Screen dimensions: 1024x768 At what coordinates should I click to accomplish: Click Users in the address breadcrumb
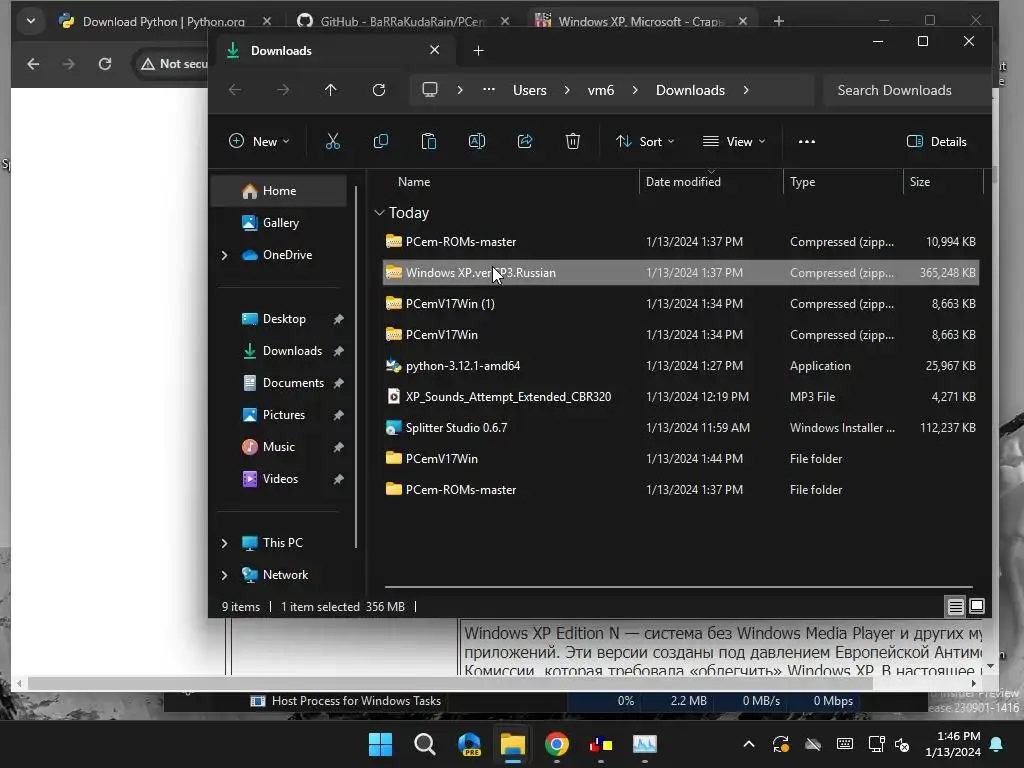(x=530, y=90)
